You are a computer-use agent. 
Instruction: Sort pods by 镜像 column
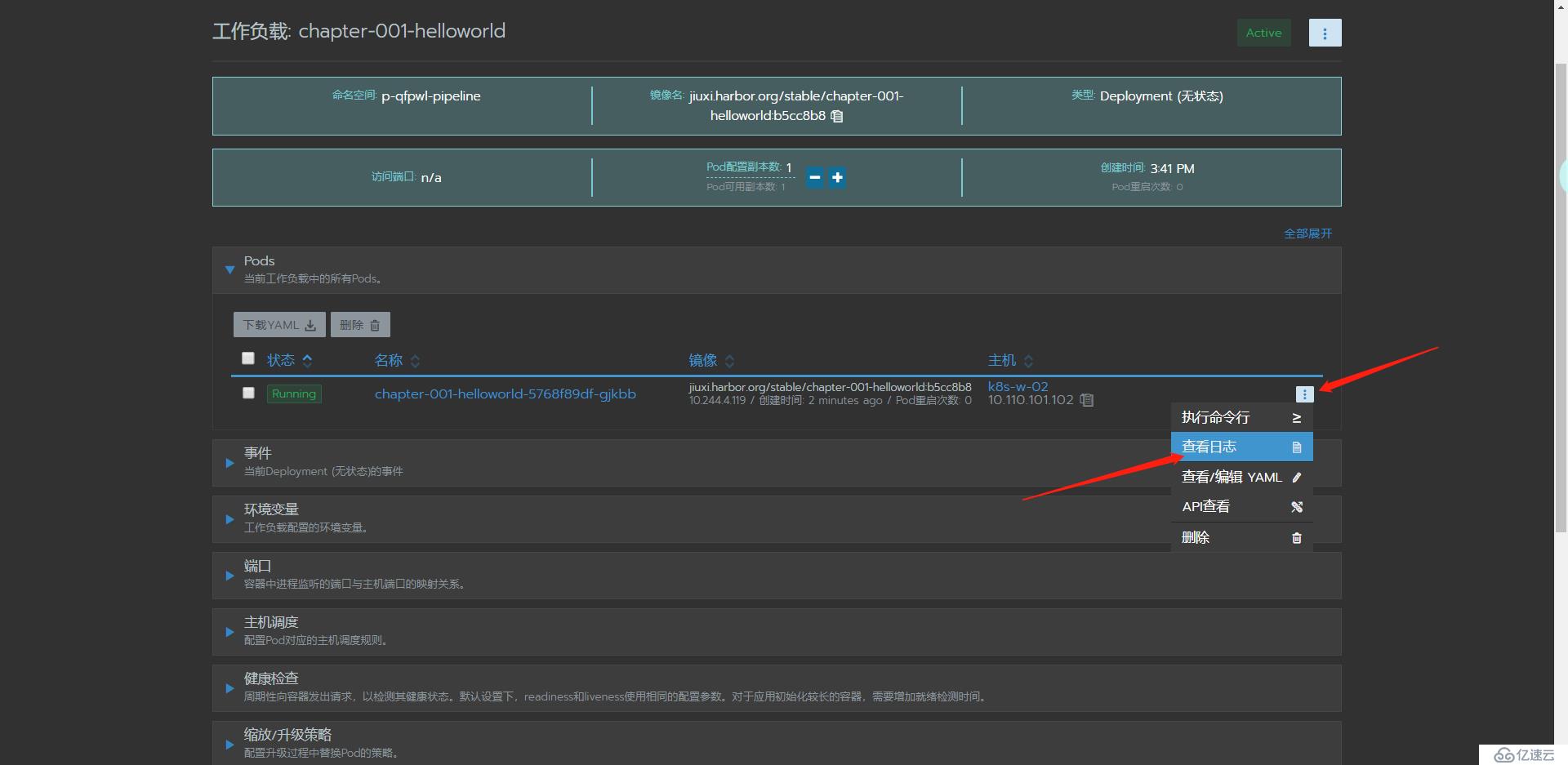(711, 360)
